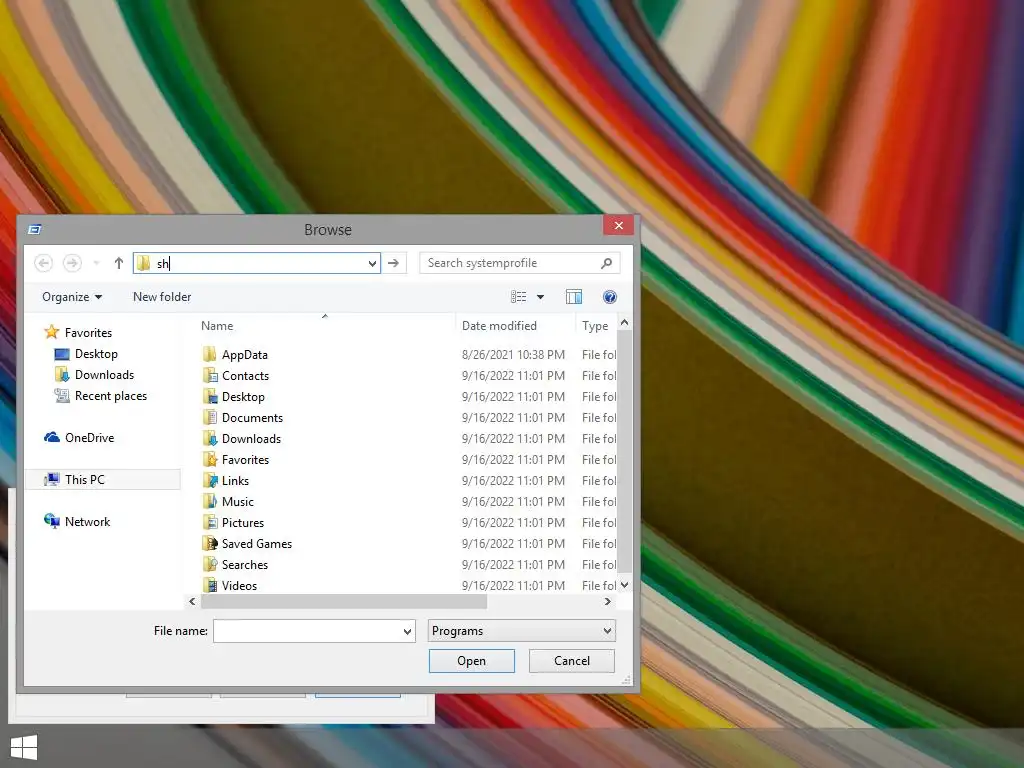
Task: Click the Browse dialog system icon
Action: pyautogui.click(x=35, y=229)
